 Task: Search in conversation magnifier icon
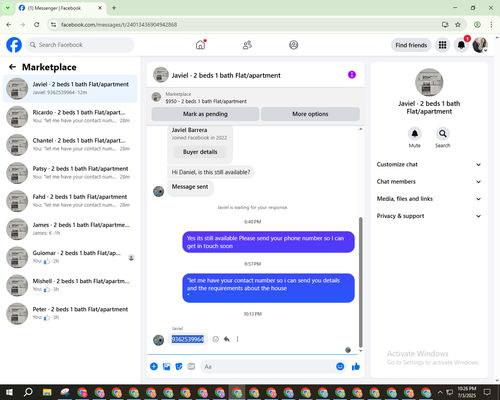[442, 134]
